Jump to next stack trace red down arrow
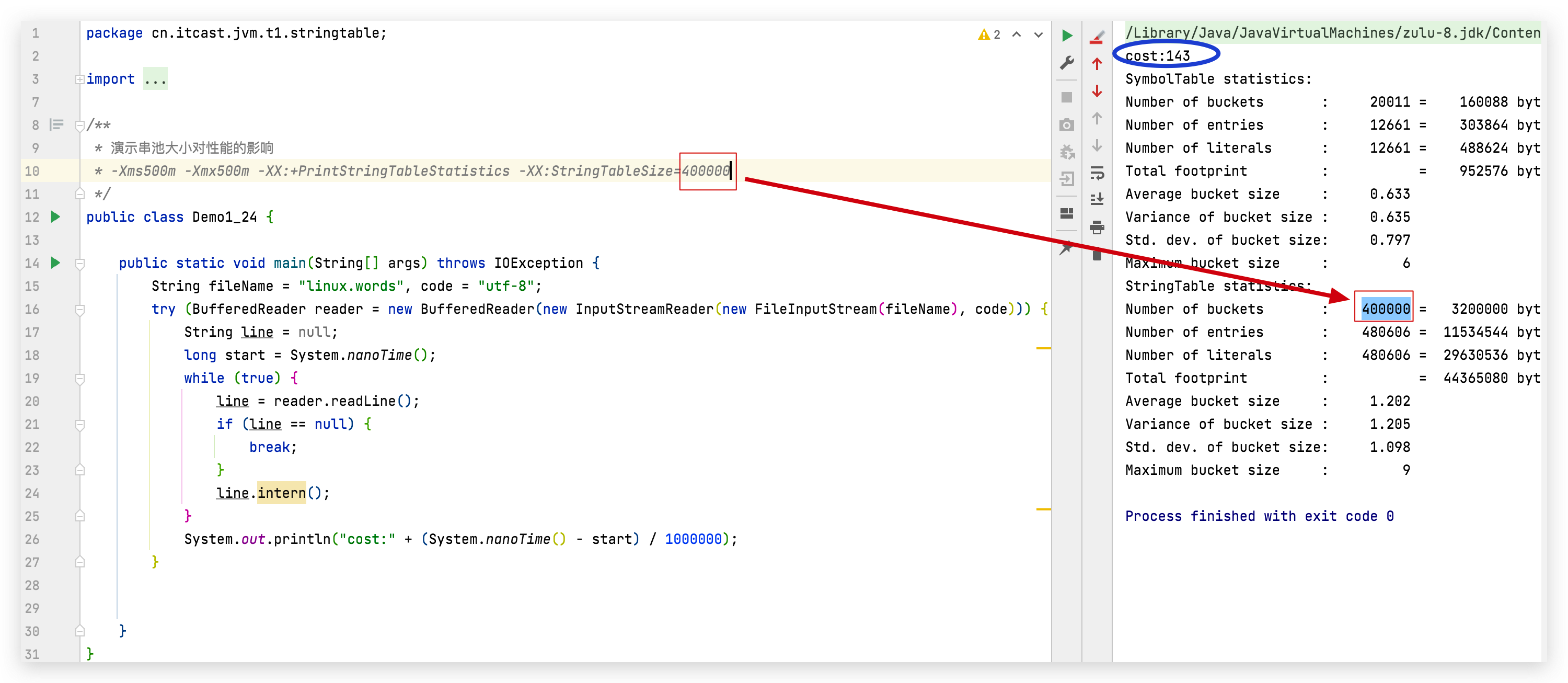The image size is (1568, 683). 1097,92
